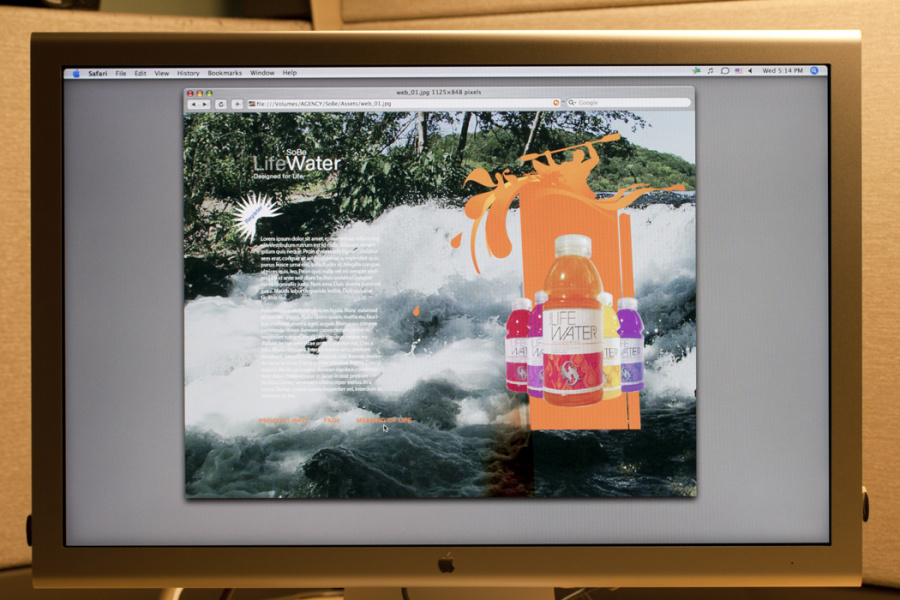Reload the page with the refresh button
This screenshot has height=600, width=900.
pyautogui.click(x=220, y=103)
